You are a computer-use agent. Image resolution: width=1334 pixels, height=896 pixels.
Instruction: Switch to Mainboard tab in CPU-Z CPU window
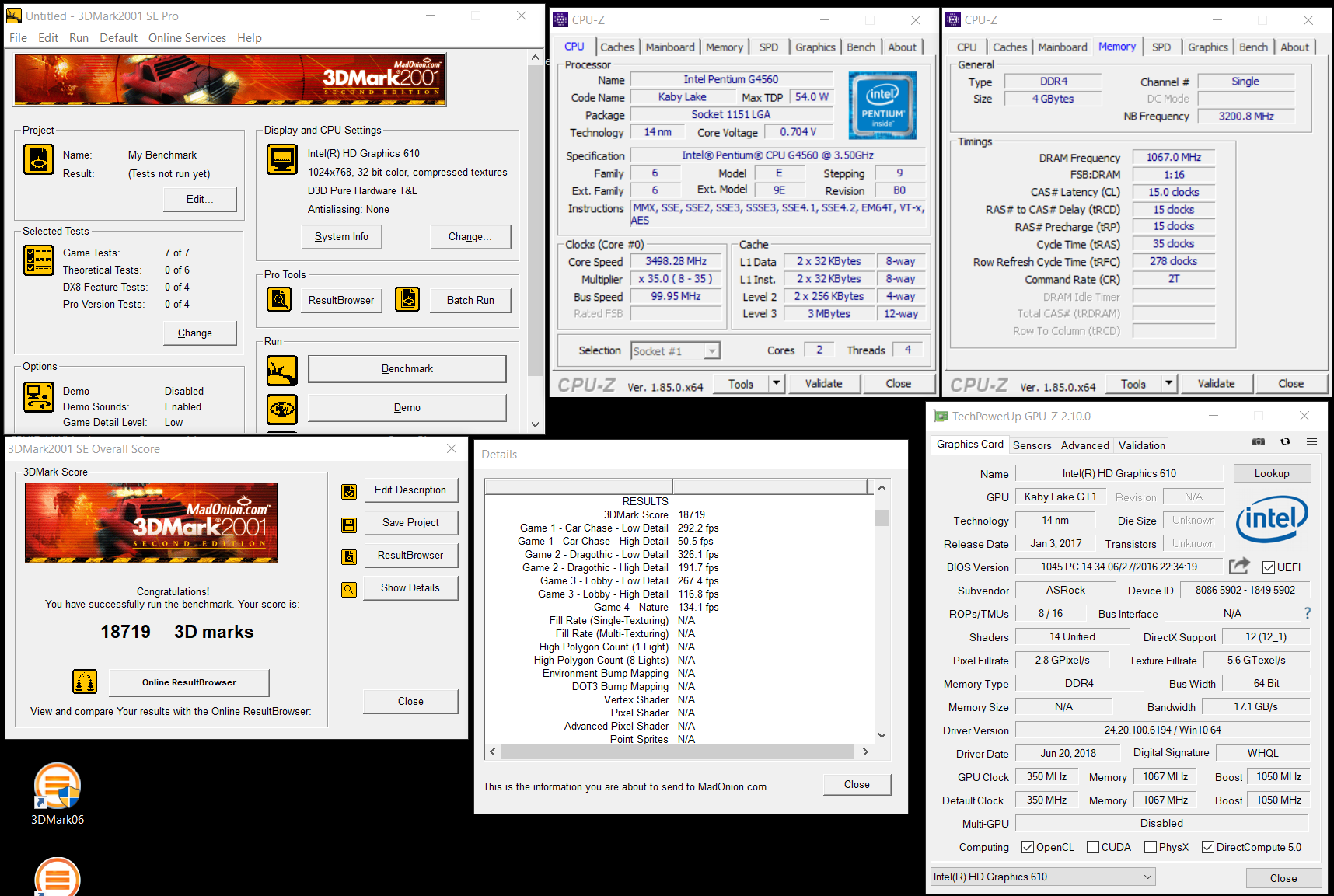pos(670,47)
